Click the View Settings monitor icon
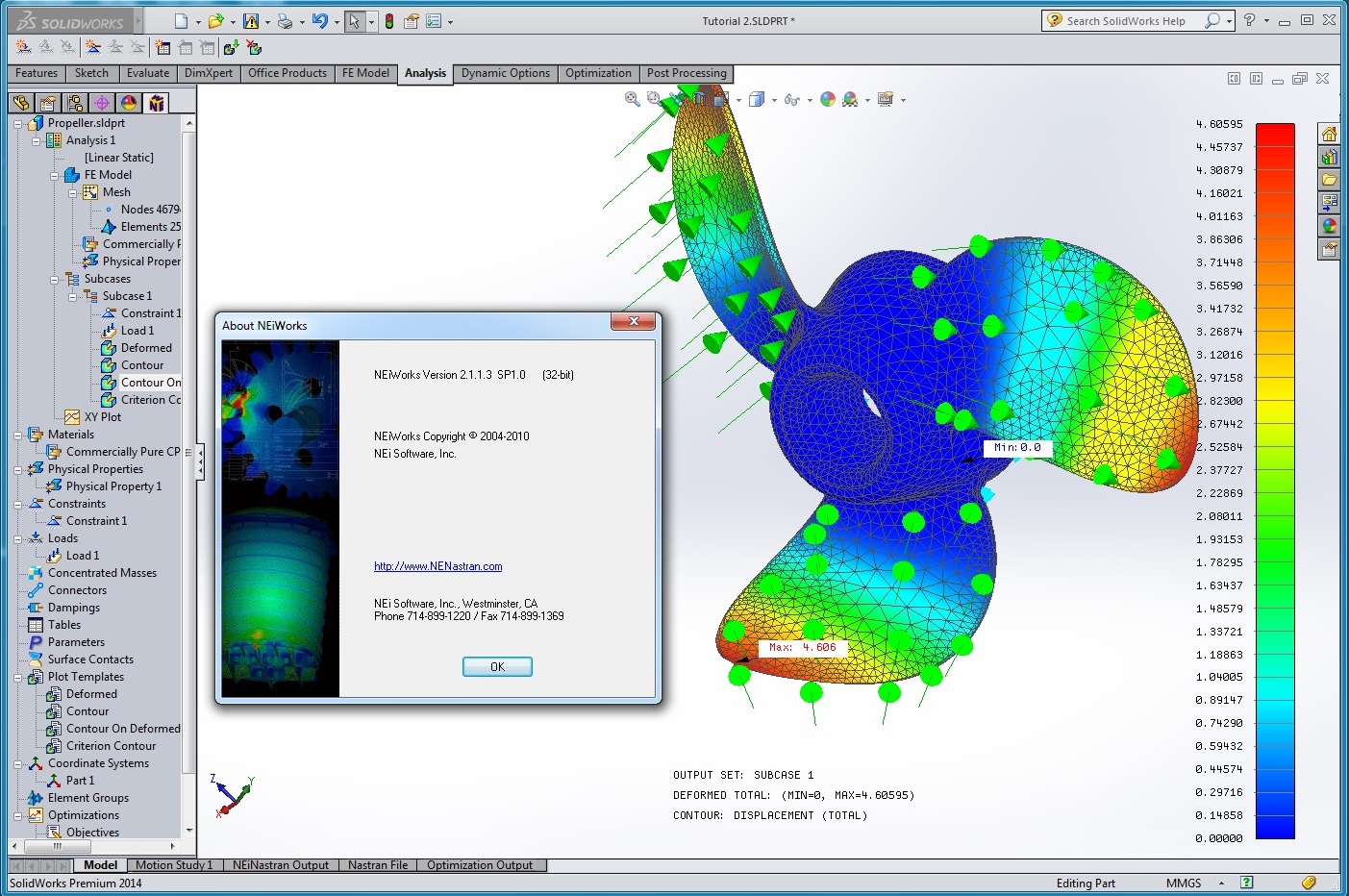 click(886, 98)
